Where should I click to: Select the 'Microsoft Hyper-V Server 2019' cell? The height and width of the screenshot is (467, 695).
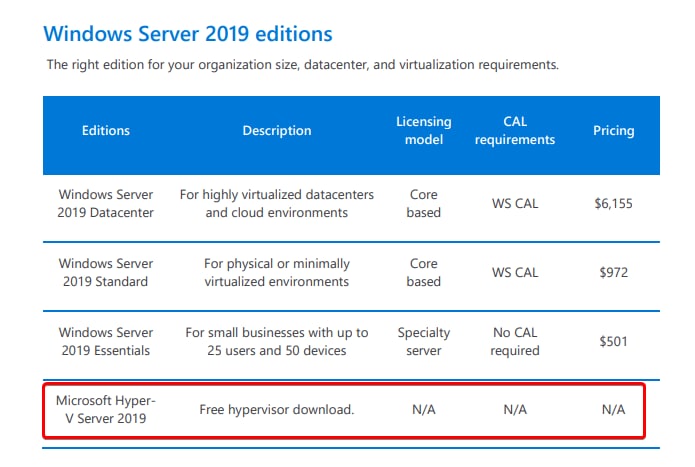[x=105, y=409]
